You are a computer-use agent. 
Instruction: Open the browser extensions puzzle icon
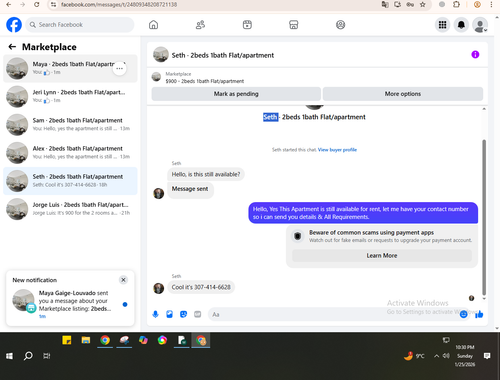click(456, 5)
